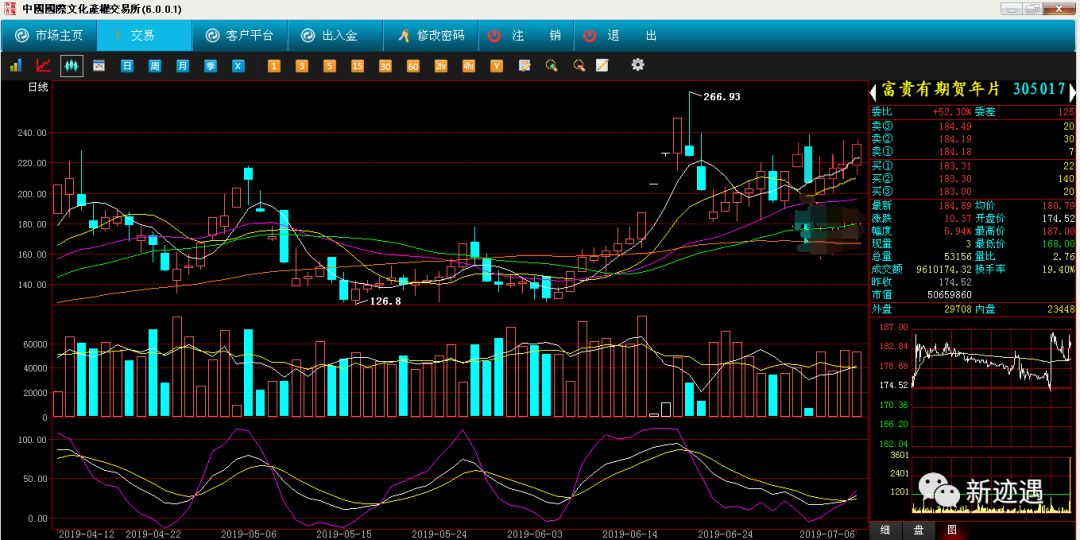Image resolution: width=1080 pixels, height=540 pixels.
Task: Go to 市场主页 market home tab
Action: click(48, 35)
